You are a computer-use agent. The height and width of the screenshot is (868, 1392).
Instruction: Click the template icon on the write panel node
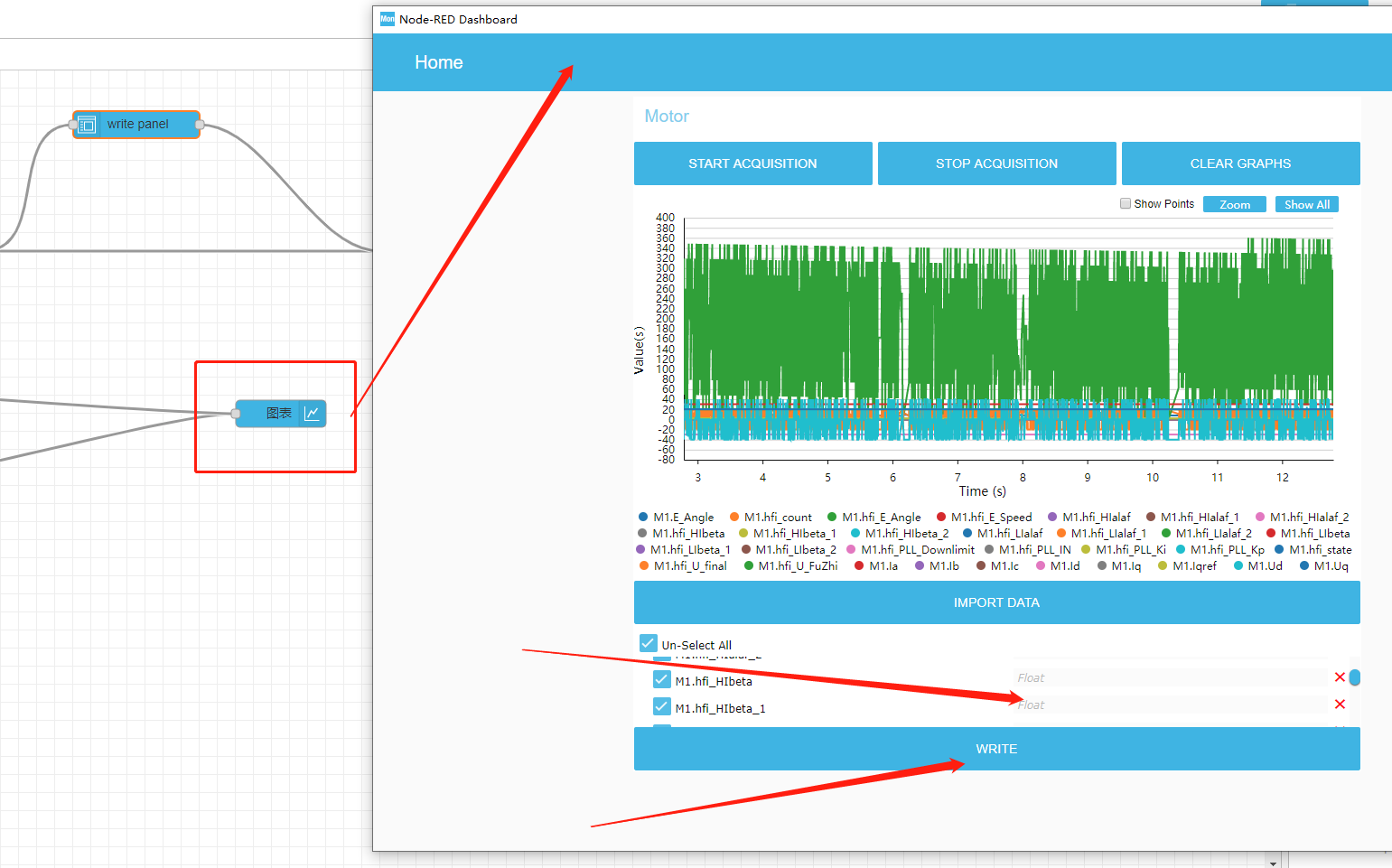pos(87,124)
